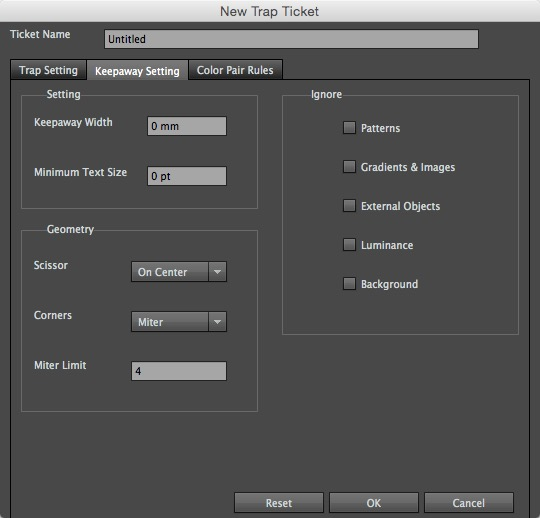This screenshot has width=540, height=518.
Task: Select the Keepaway Setting tab
Action: [137, 71]
